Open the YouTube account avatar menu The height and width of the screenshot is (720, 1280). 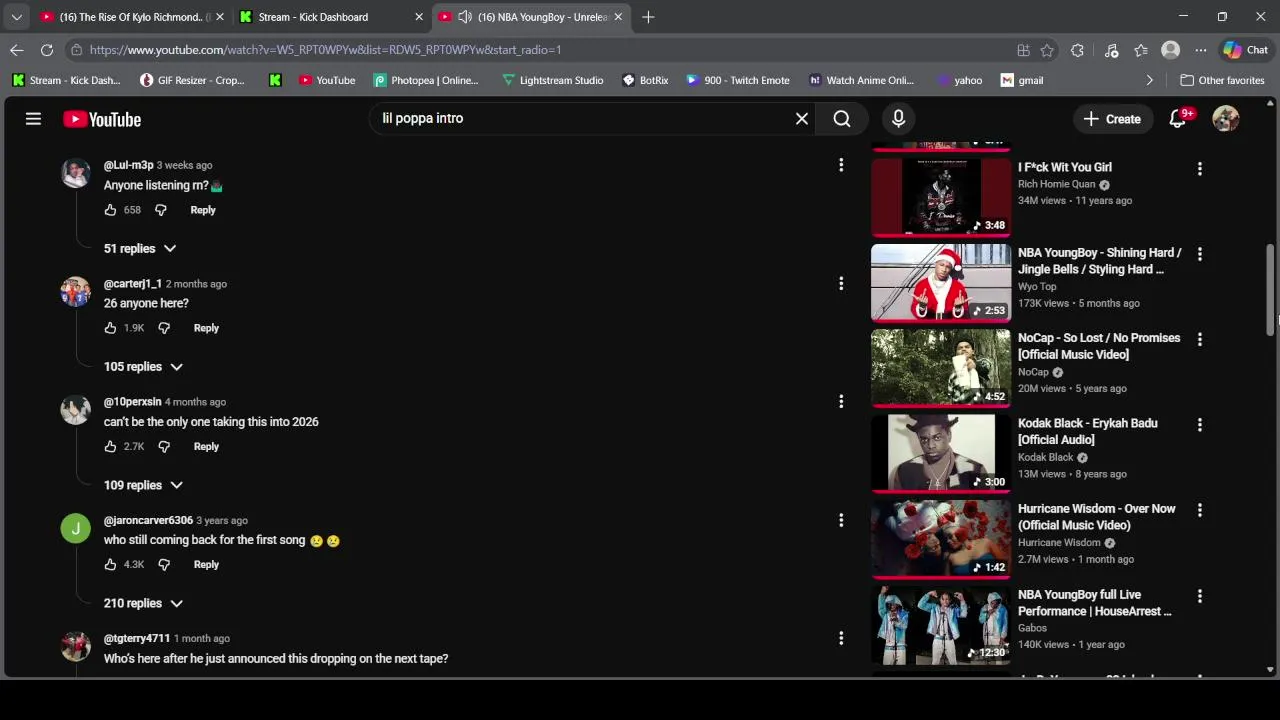click(1226, 119)
